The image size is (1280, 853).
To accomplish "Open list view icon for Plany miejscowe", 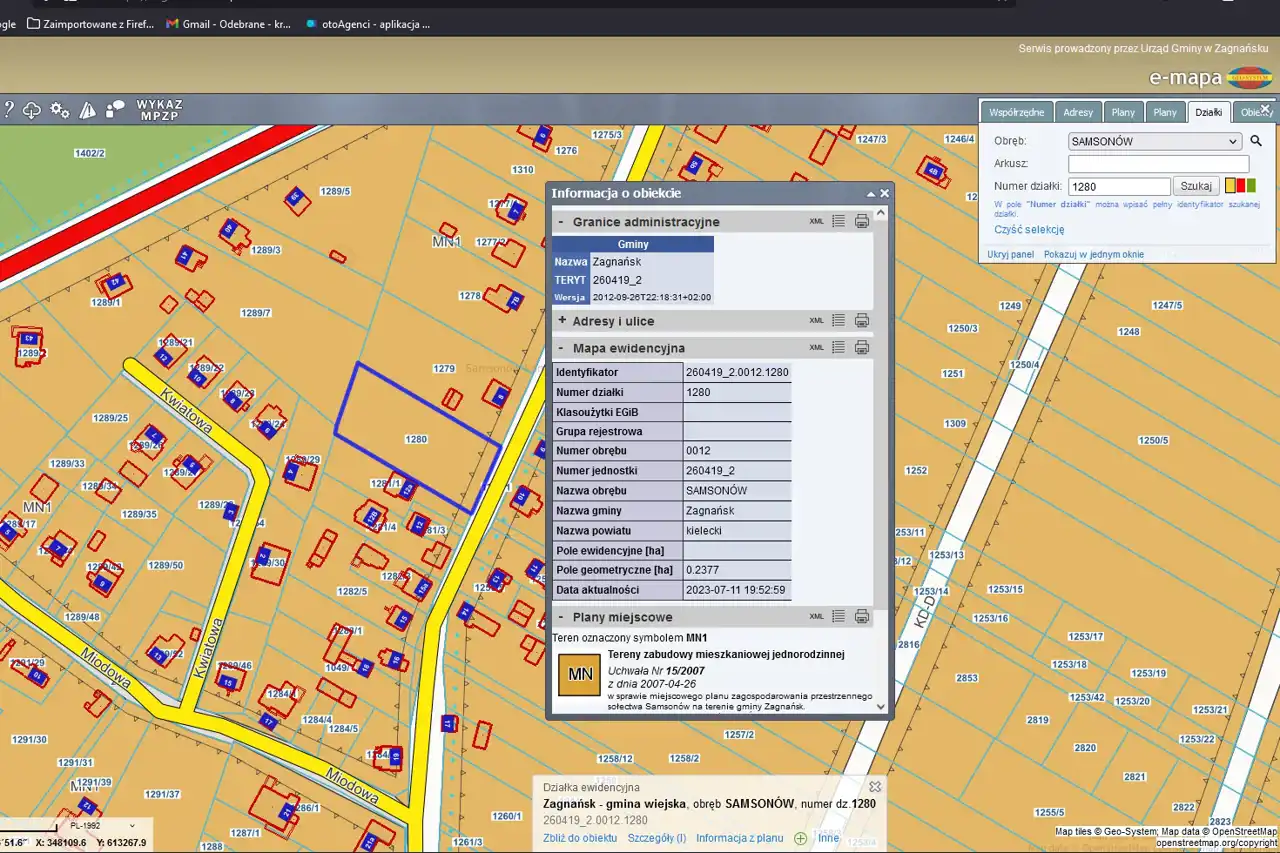I will 838,617.
